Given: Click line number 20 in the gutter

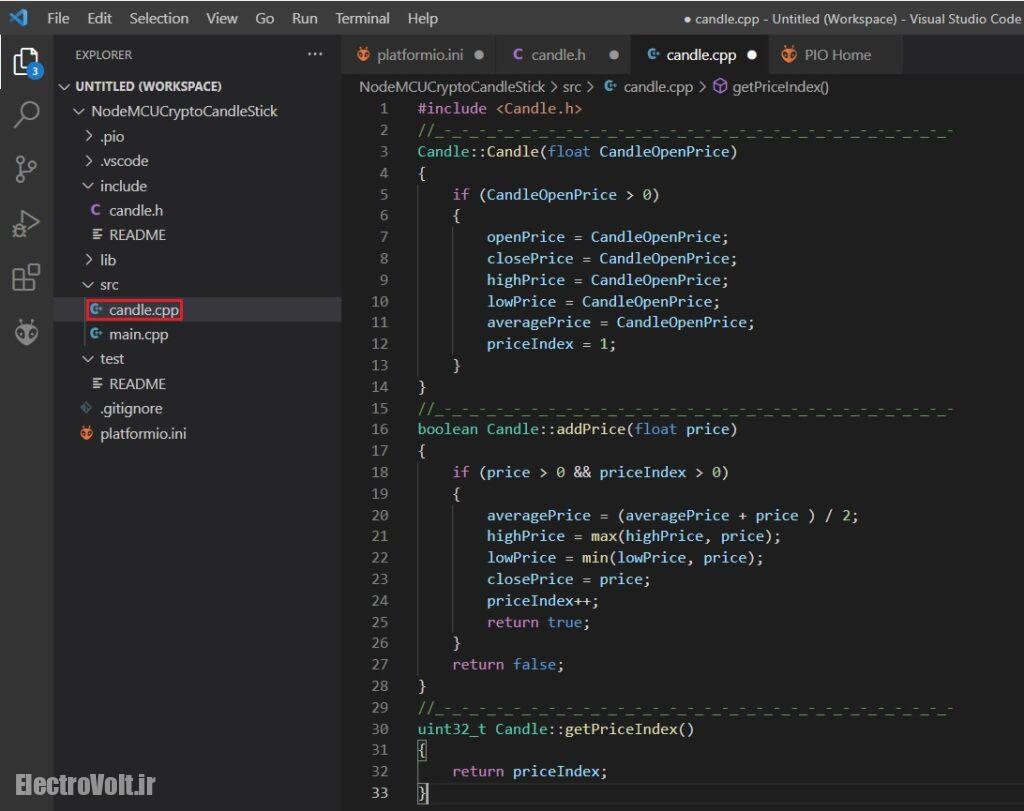Looking at the screenshot, I should click(x=379, y=515).
